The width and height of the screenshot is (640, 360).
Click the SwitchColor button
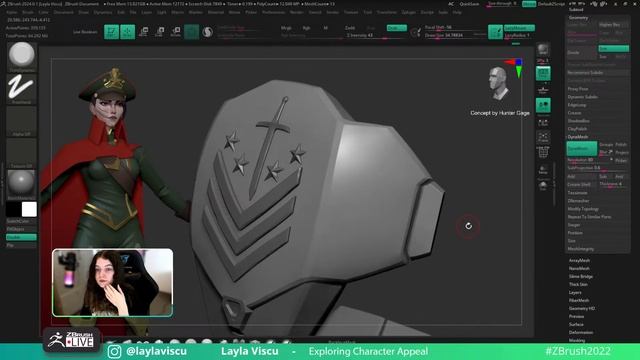click(21, 221)
